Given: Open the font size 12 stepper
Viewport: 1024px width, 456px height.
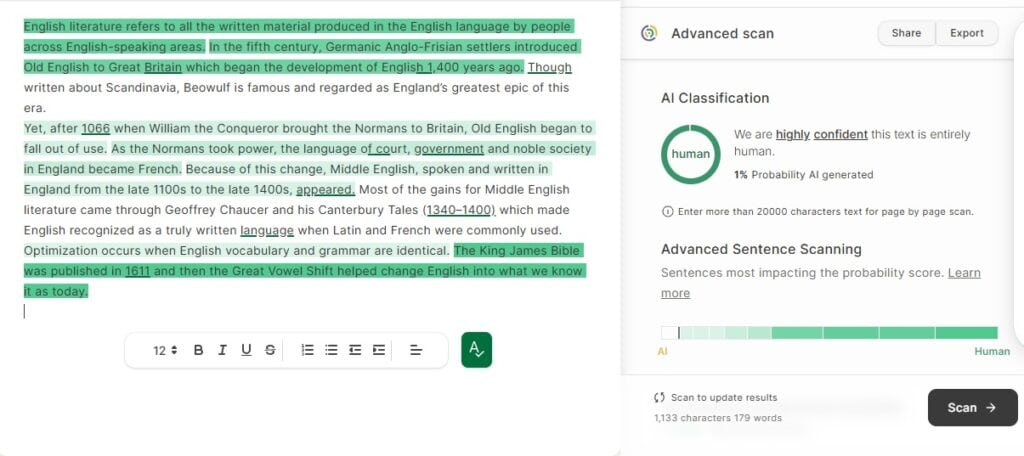Looking at the screenshot, I should [165, 351].
